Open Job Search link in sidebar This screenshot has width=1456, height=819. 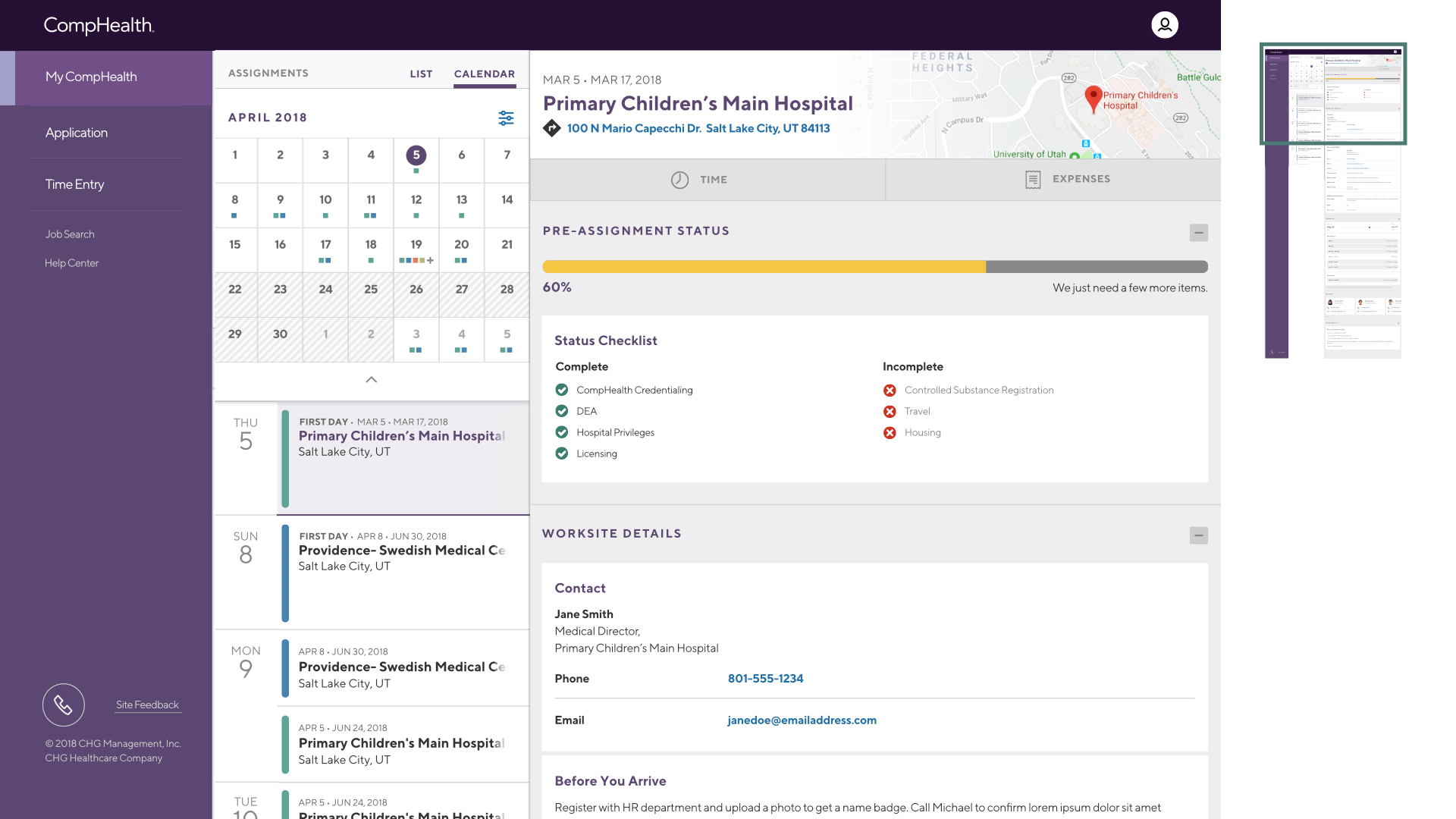pyautogui.click(x=70, y=234)
